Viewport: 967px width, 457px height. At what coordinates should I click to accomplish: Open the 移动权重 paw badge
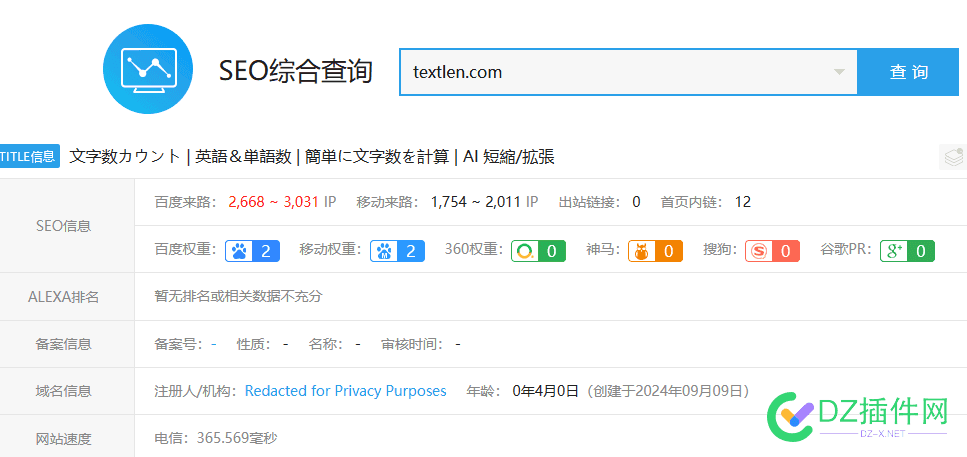pyautogui.click(x=397, y=251)
